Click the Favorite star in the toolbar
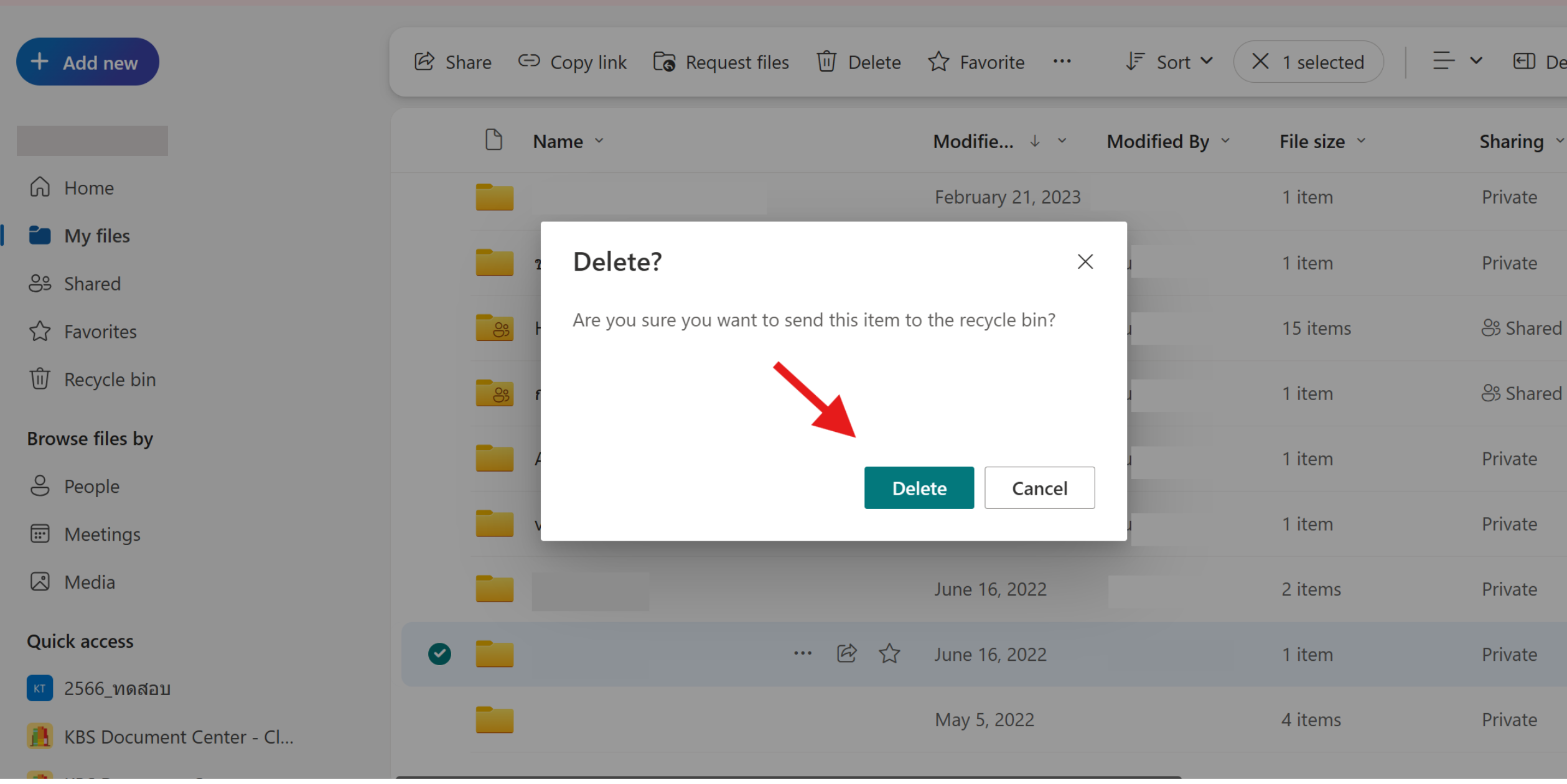This screenshot has width=1567, height=784. 938,62
